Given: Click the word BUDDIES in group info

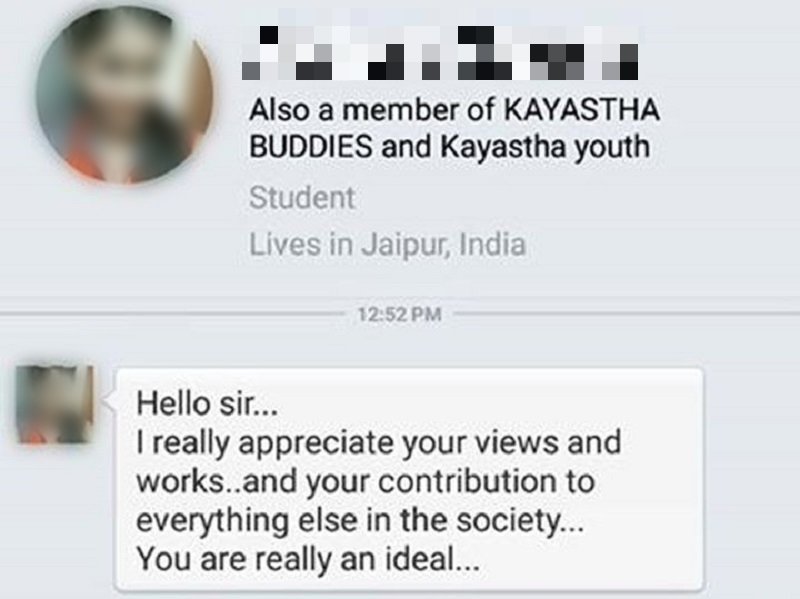Looking at the screenshot, I should point(311,147).
